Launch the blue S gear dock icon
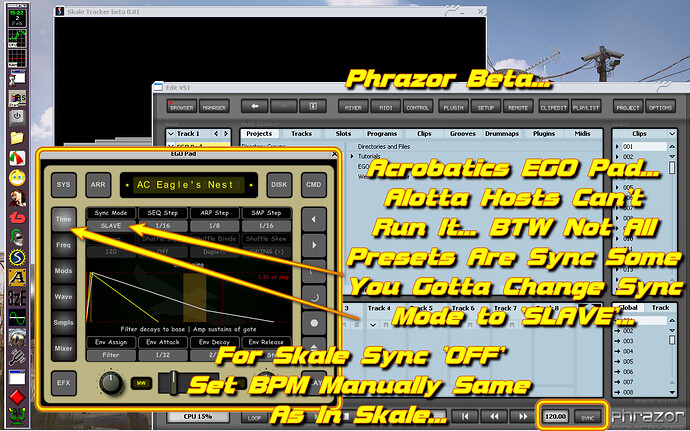 pos(17,258)
